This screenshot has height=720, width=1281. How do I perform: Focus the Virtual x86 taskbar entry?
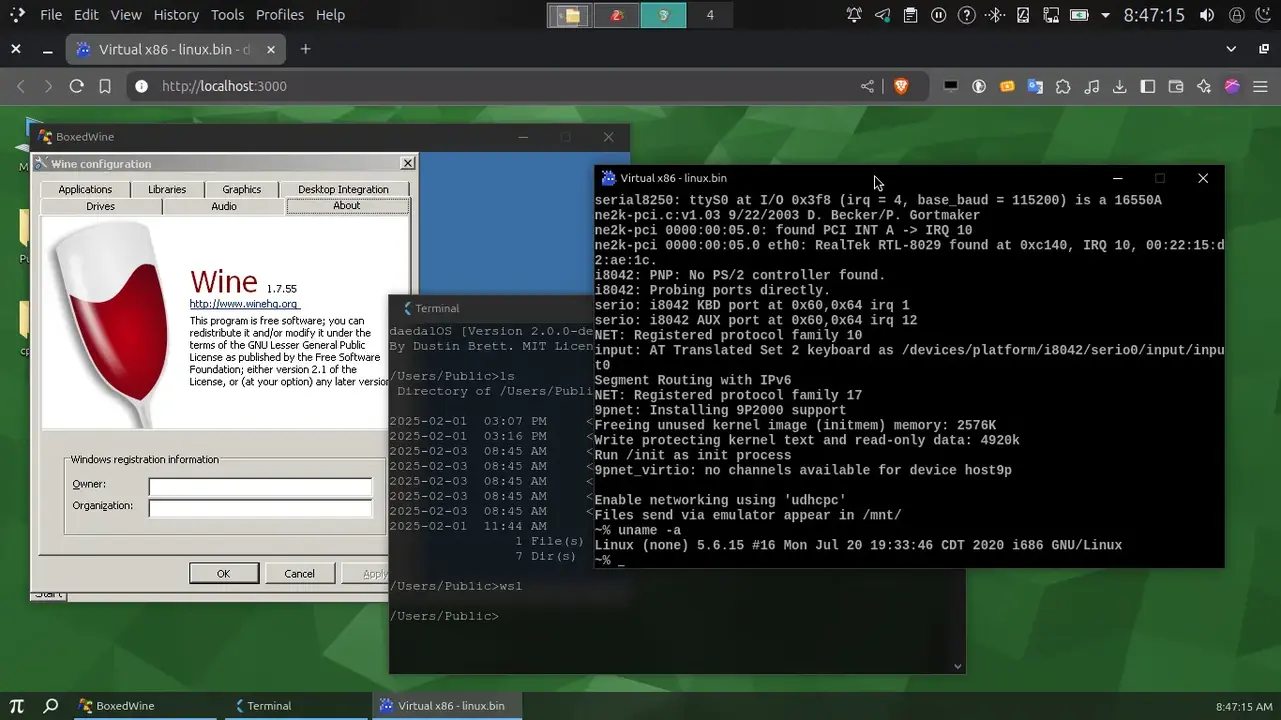click(x=447, y=706)
